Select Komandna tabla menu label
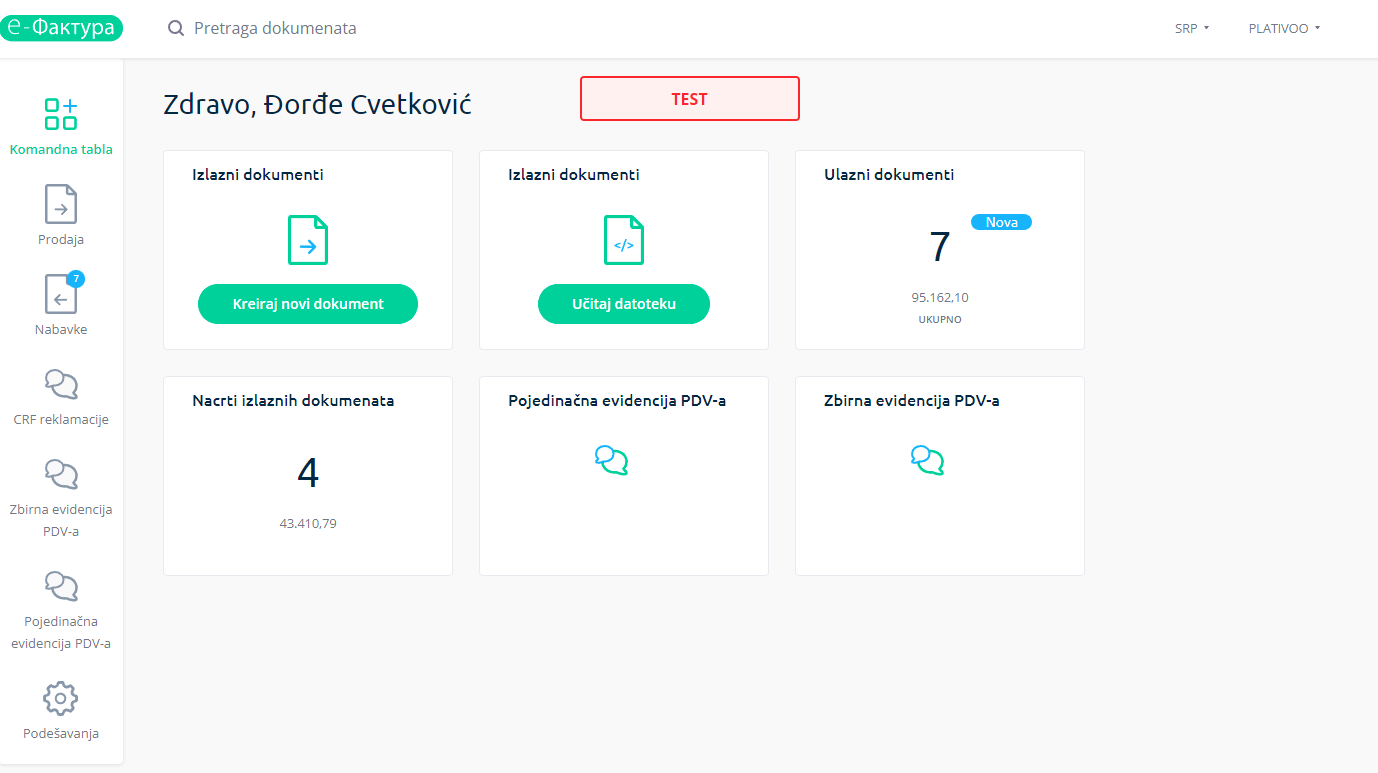Viewport: 1378px width, 773px height. pyautogui.click(x=61, y=150)
